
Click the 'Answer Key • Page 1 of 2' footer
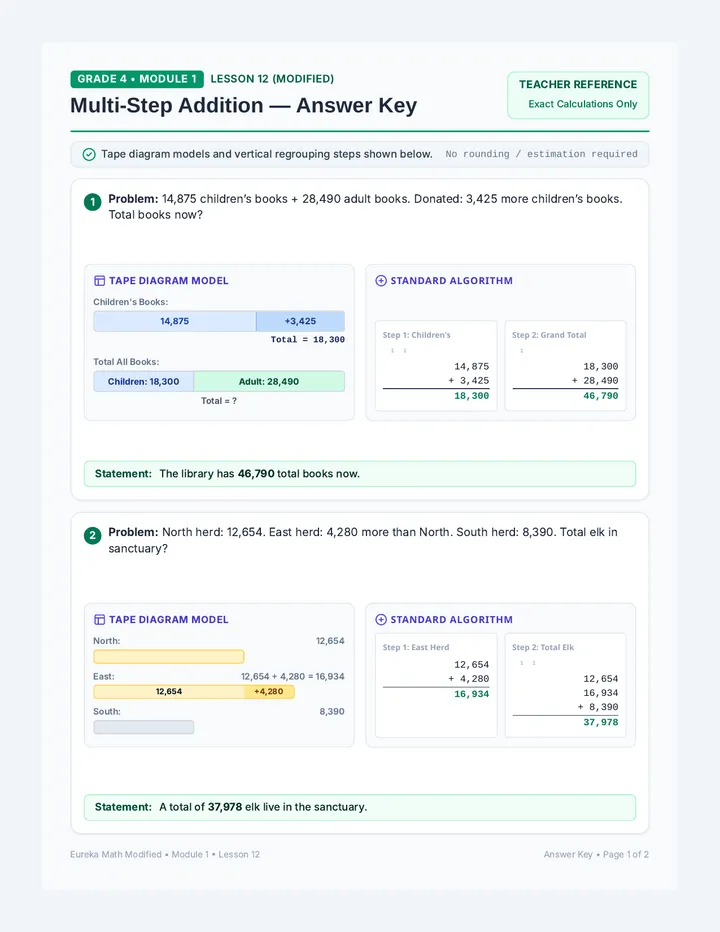click(596, 854)
